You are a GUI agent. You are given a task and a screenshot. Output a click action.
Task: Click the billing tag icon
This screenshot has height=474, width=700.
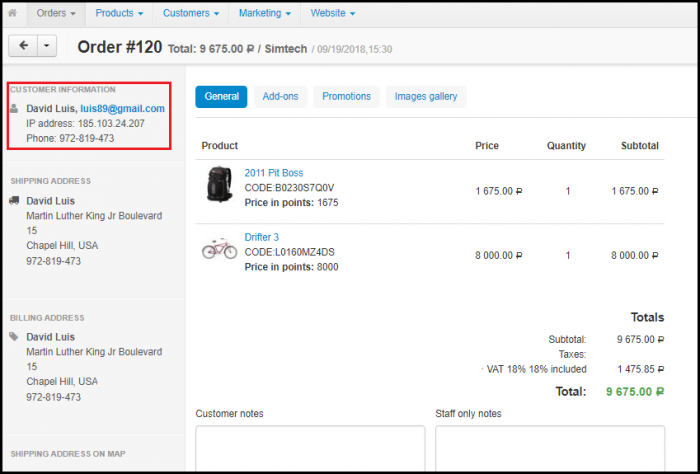[14, 337]
